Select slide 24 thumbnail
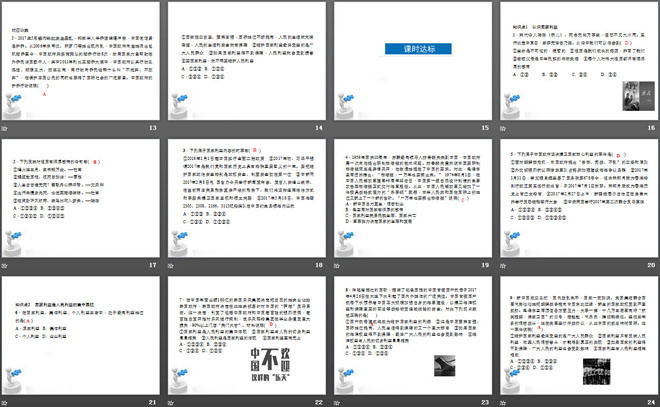Viewport: 660px width, 407px height. pos(579,335)
